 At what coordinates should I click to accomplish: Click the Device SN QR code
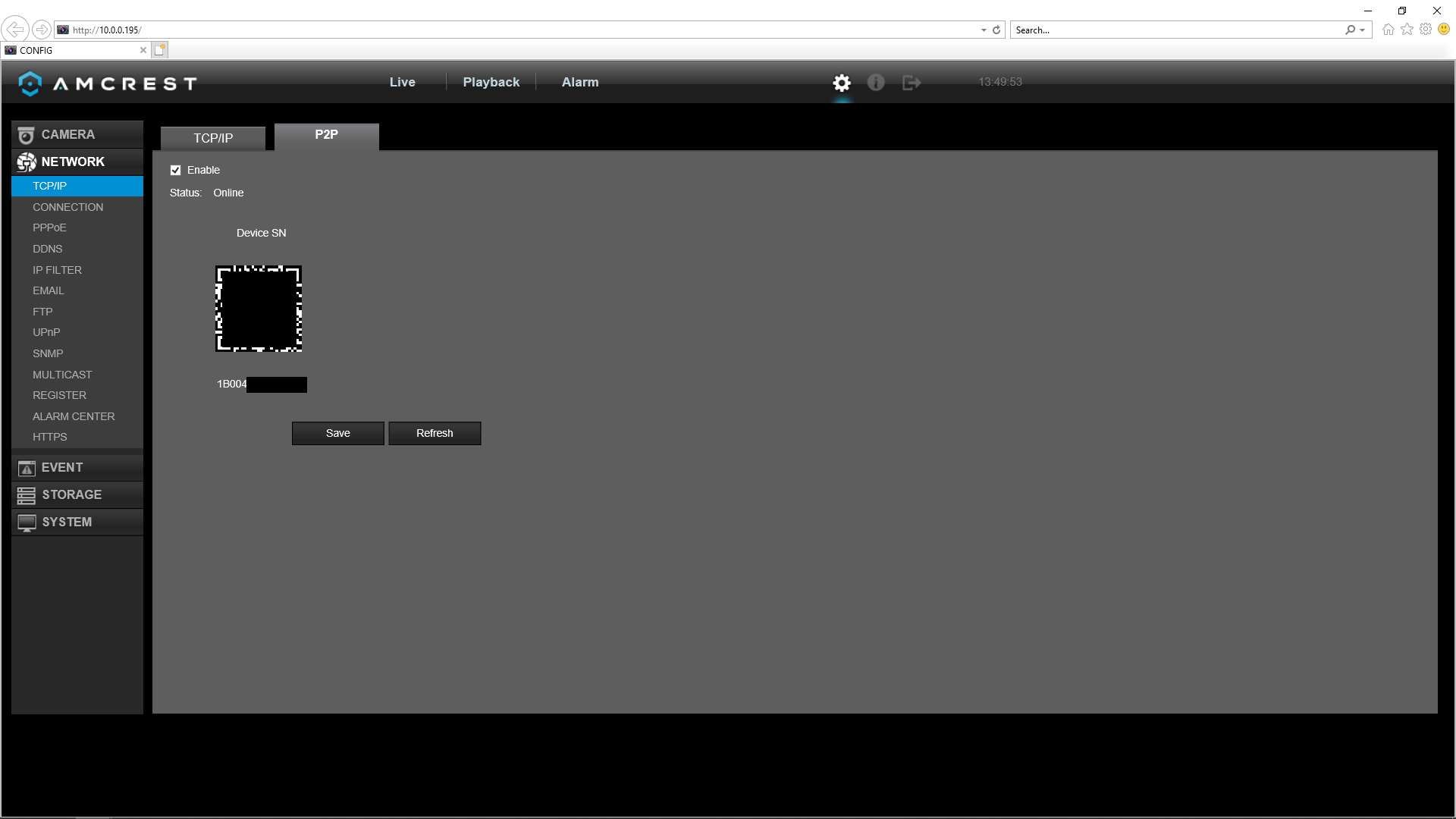point(259,309)
